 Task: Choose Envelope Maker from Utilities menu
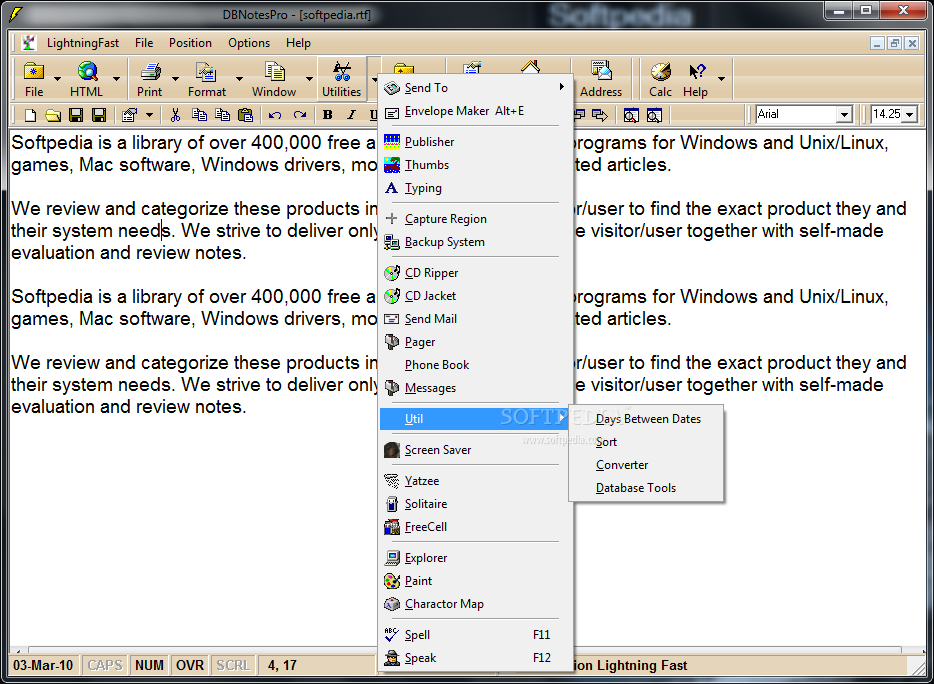tap(476, 111)
